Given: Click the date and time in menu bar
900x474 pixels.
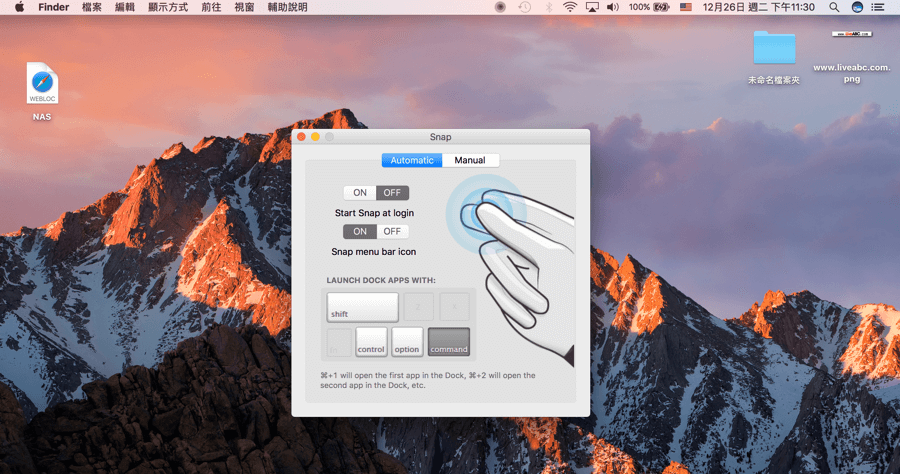Looking at the screenshot, I should coord(758,7).
